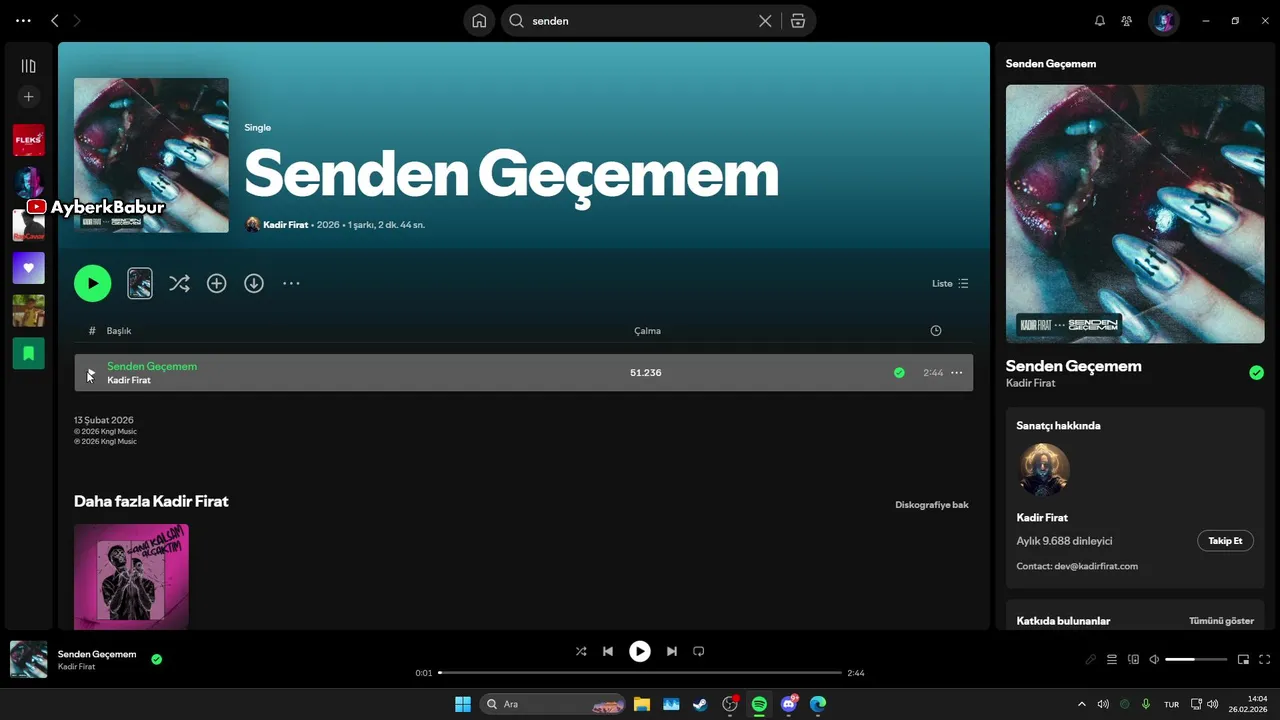Open the green bookmark Your Episodes tile

[x=28, y=353]
